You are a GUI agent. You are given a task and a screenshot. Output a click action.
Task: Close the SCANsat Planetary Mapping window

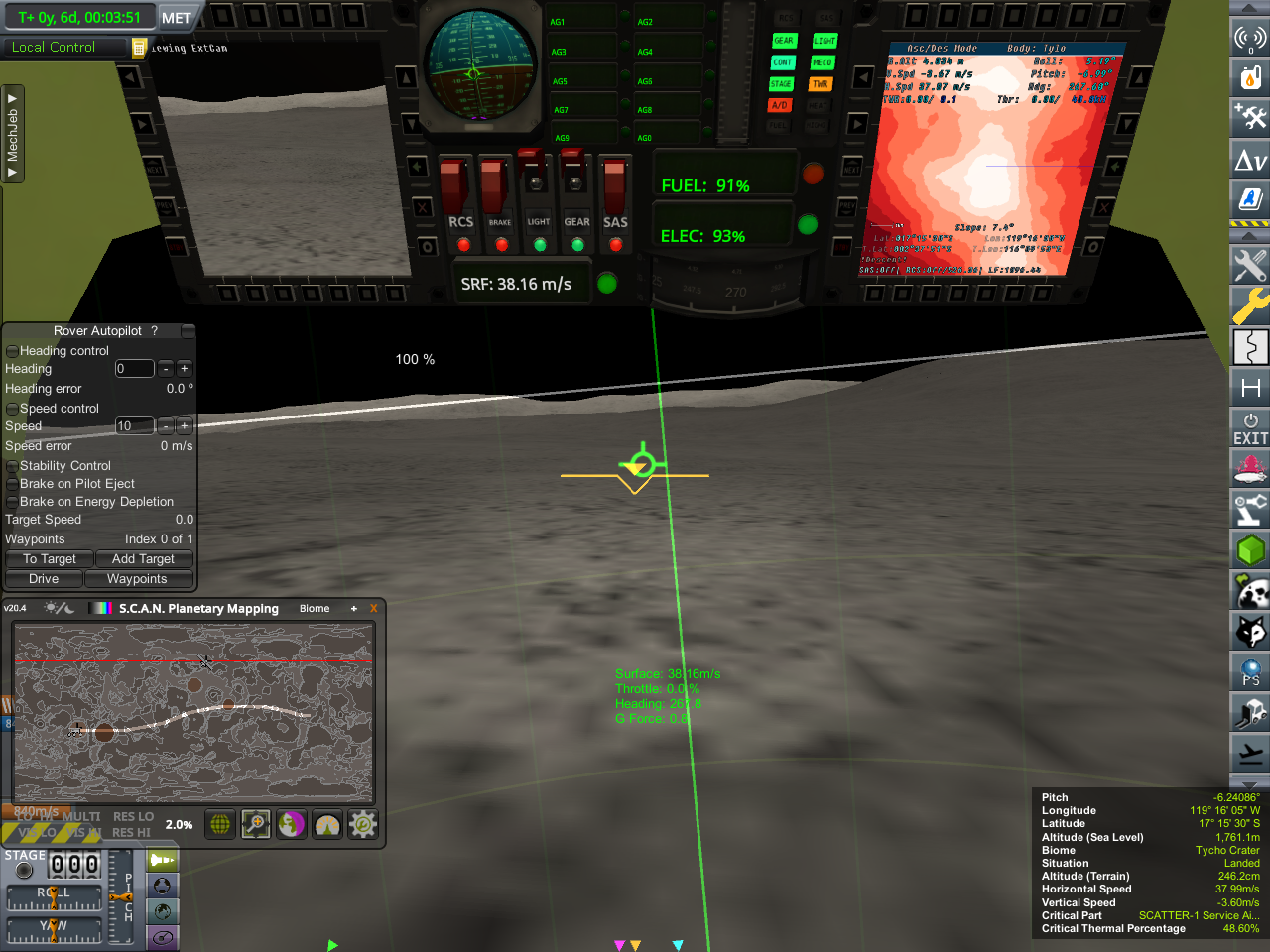pos(373,608)
